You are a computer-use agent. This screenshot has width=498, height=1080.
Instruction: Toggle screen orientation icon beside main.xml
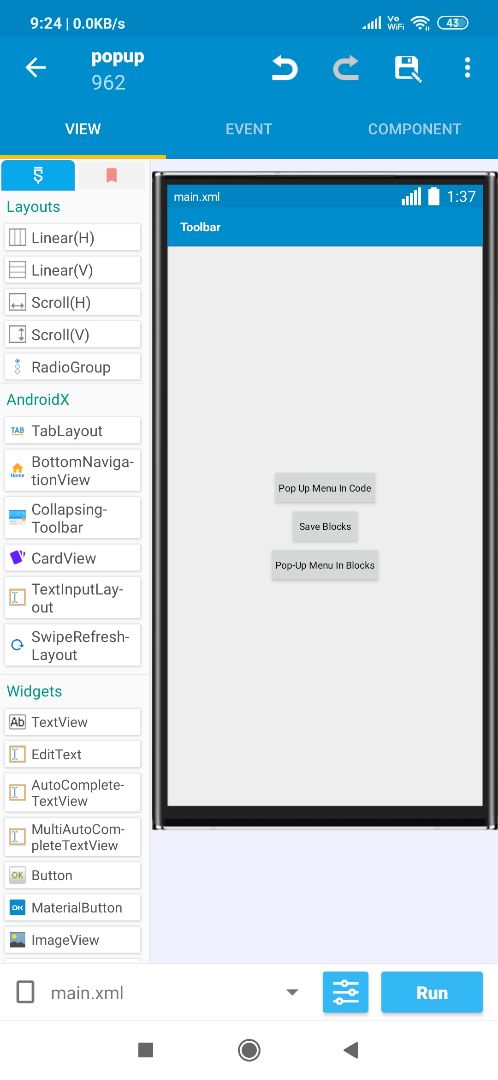point(25,993)
